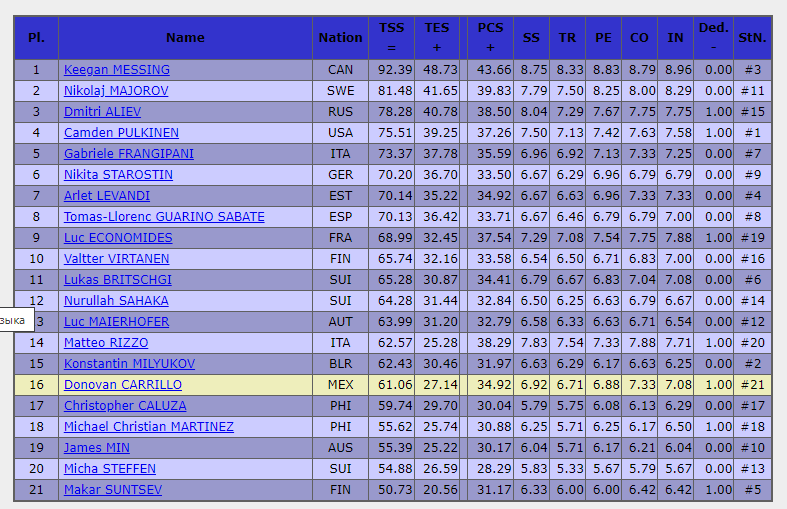The width and height of the screenshot is (787, 509).
Task: Click the Nation column header
Action: coord(340,37)
